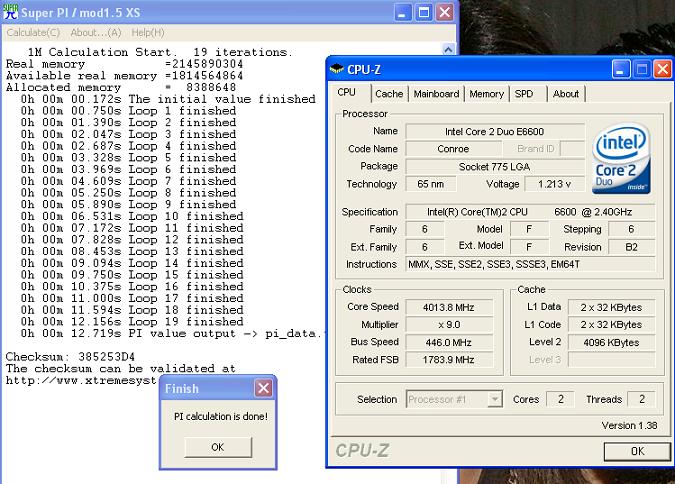The width and height of the screenshot is (675, 484).
Task: Click the Real memory =2145890304 line
Action: (124, 64)
